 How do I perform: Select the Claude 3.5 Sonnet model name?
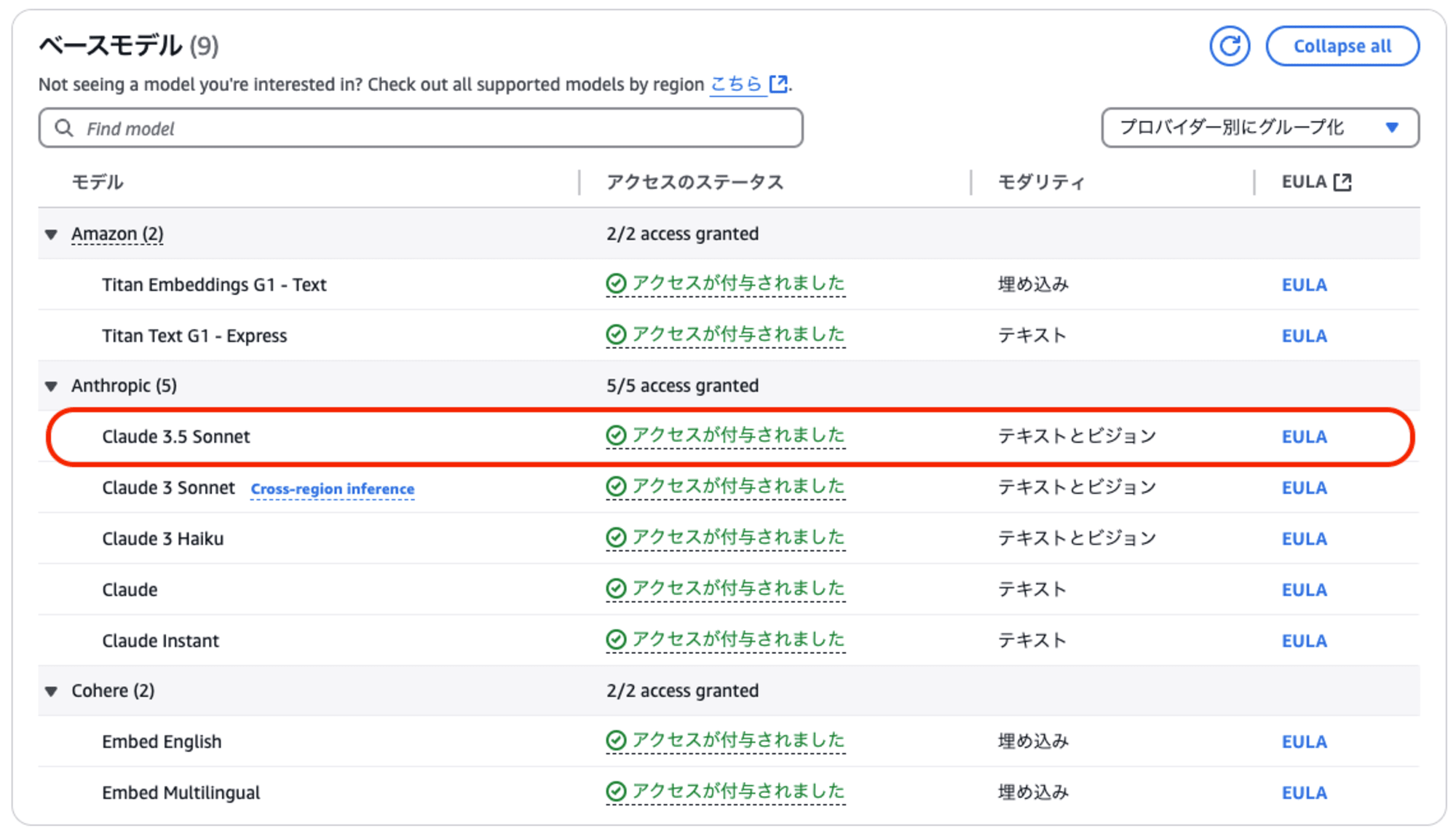[x=176, y=437]
